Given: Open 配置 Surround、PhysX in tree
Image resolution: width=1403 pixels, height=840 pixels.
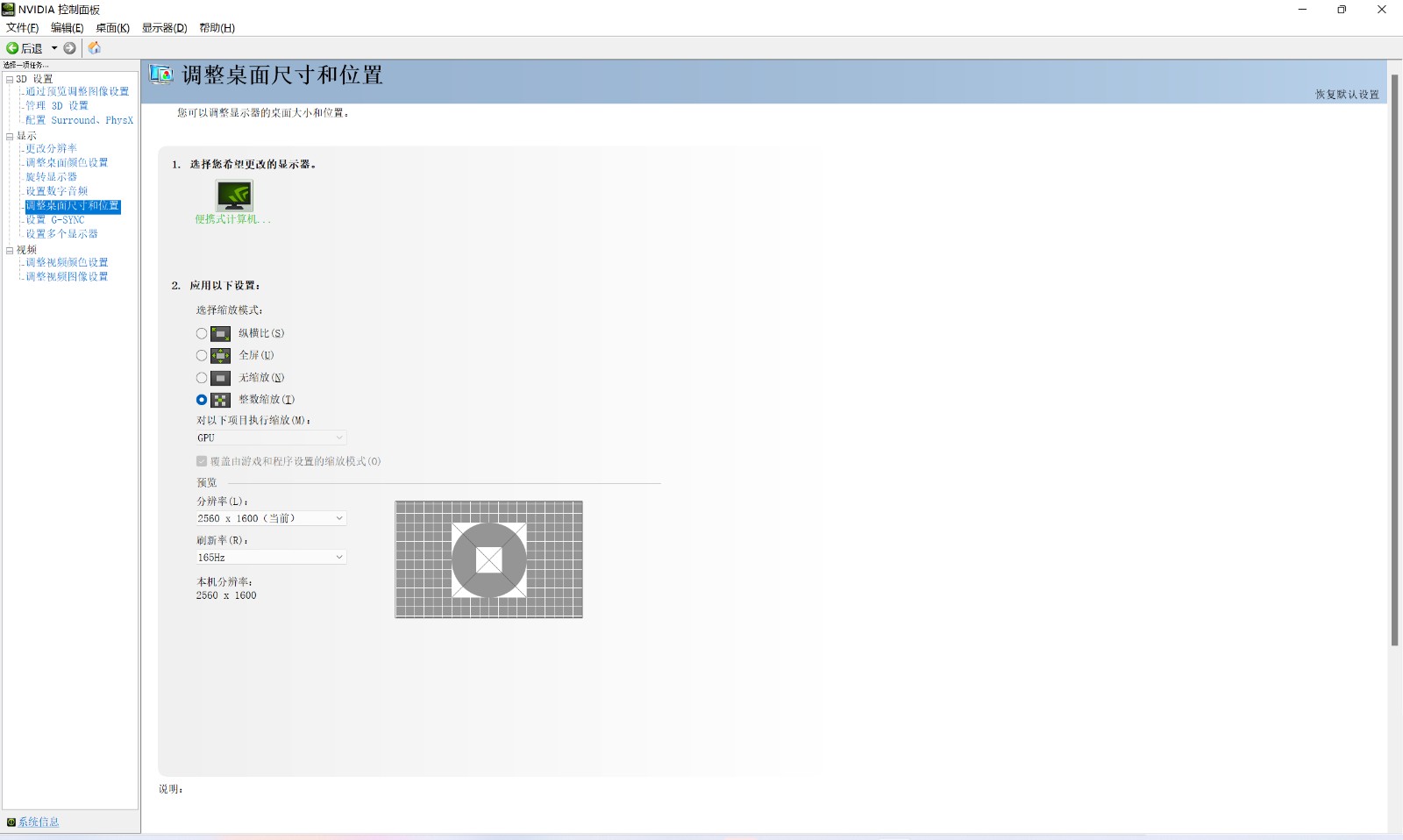Looking at the screenshot, I should click(x=79, y=120).
